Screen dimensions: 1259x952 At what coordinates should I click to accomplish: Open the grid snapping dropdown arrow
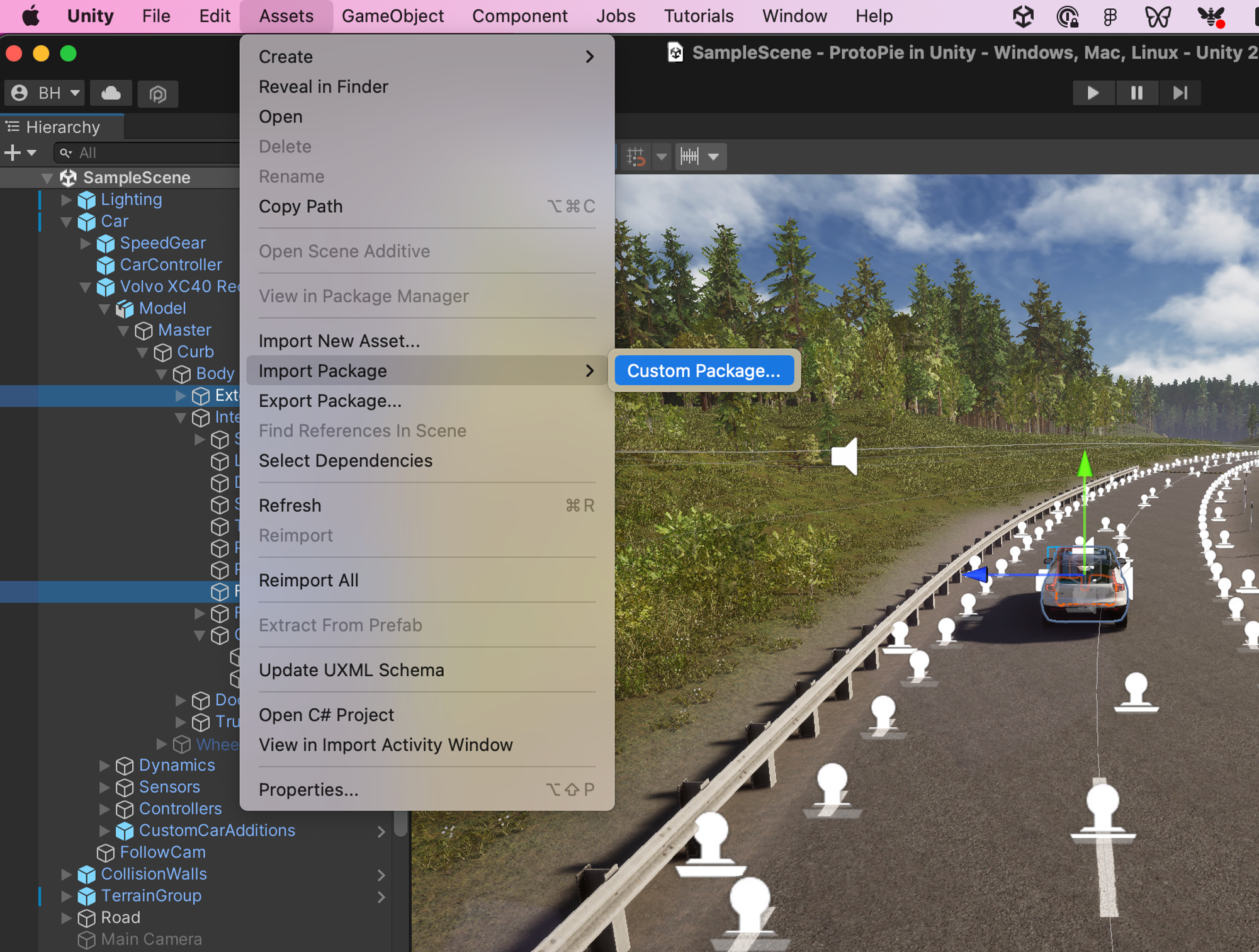coord(662,156)
